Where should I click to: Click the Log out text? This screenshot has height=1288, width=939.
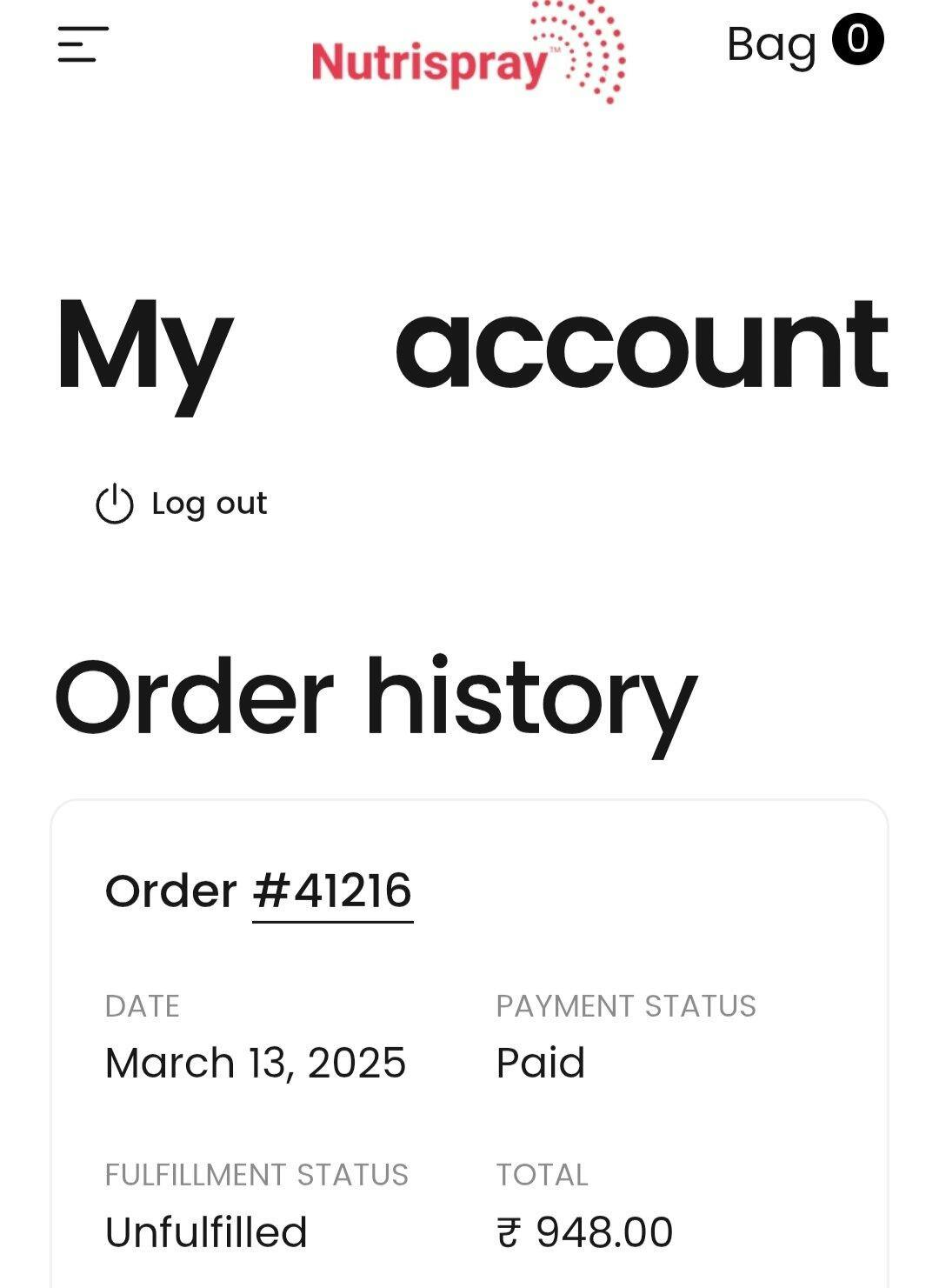[209, 504]
